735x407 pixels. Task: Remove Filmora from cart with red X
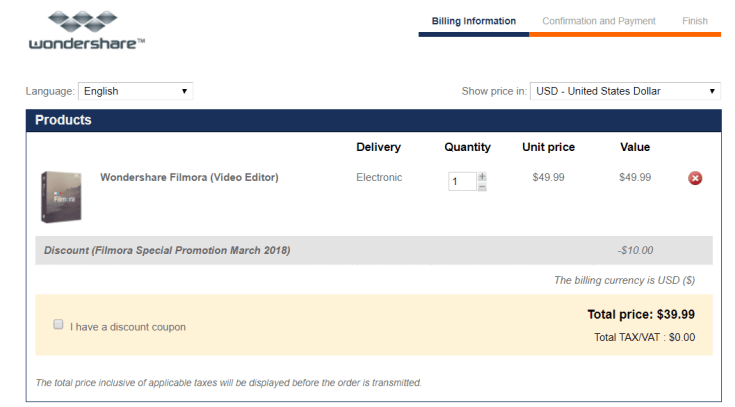point(695,178)
